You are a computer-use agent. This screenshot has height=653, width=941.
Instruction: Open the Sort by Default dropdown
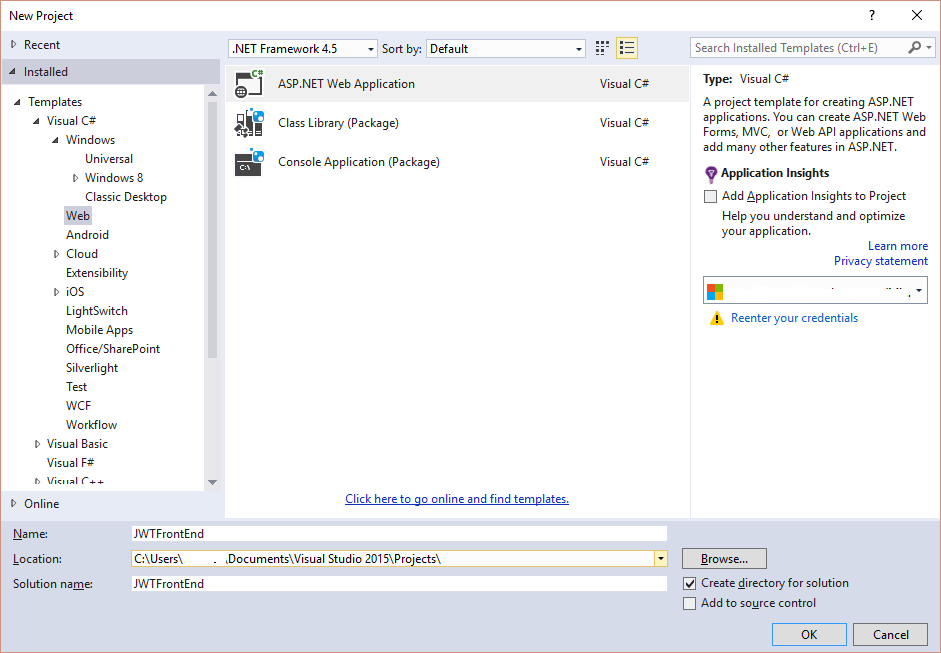pos(578,47)
